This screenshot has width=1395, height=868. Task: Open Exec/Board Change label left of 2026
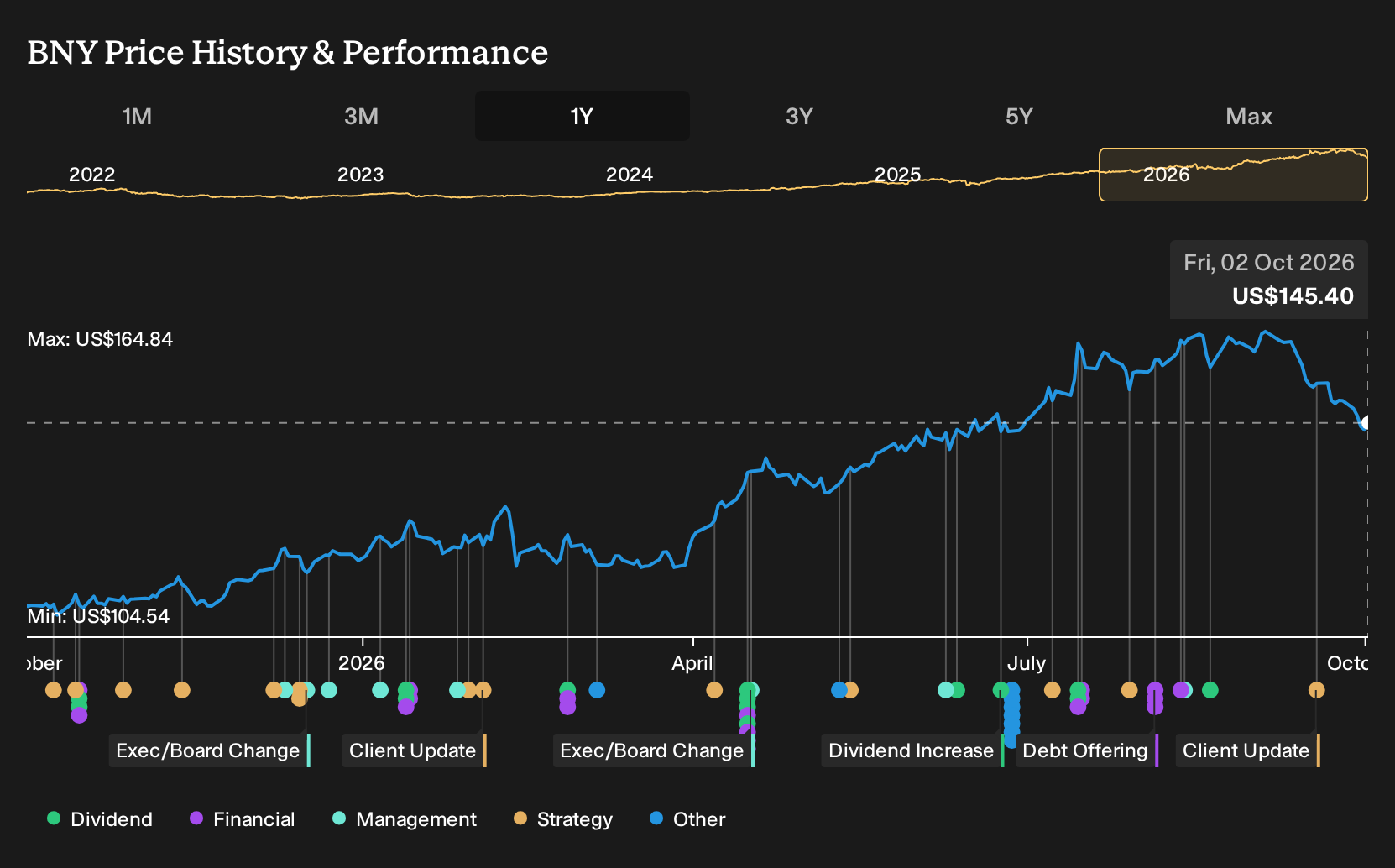click(208, 750)
